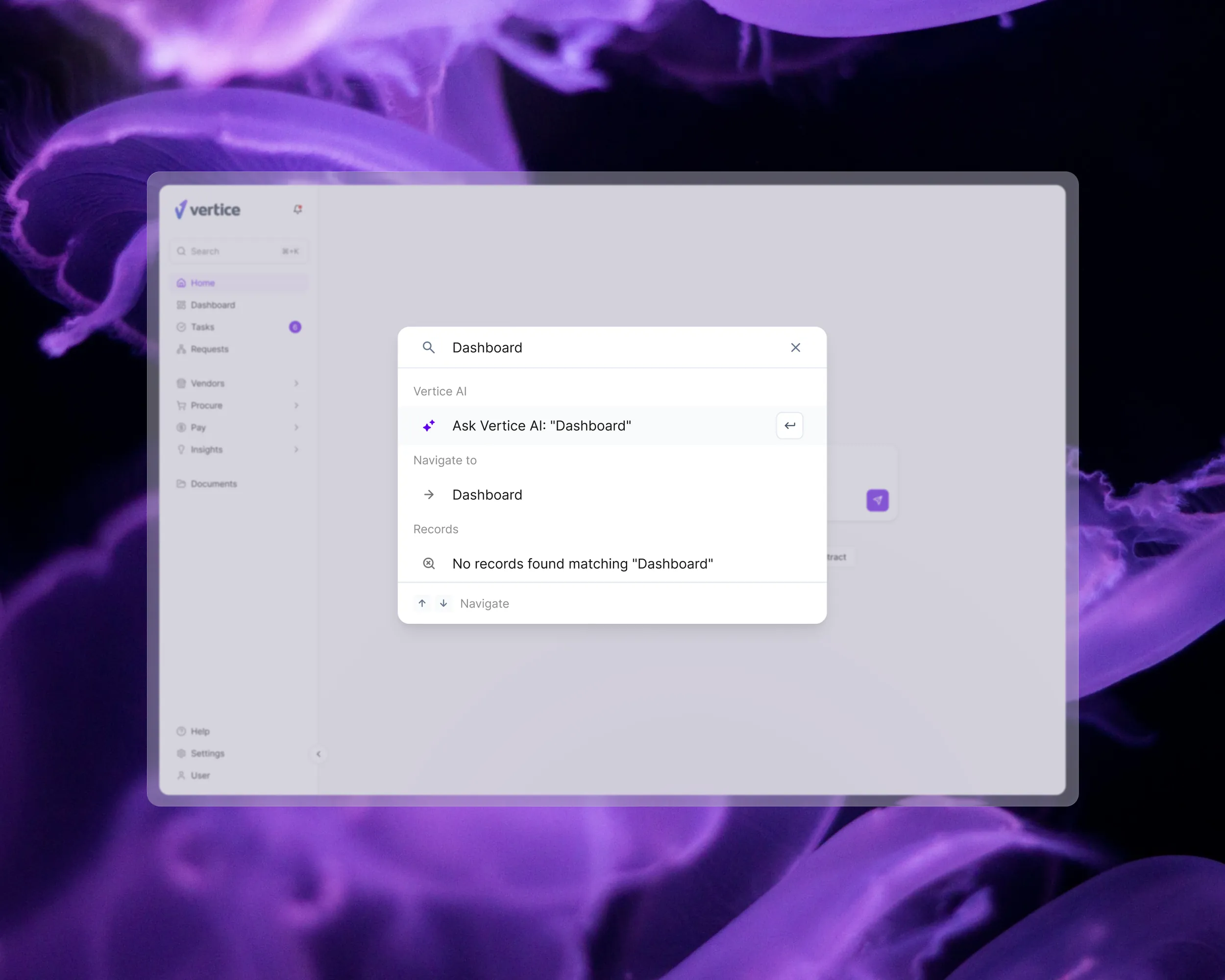Click the Procure cart icon
This screenshot has height=980, width=1225.
(181, 406)
